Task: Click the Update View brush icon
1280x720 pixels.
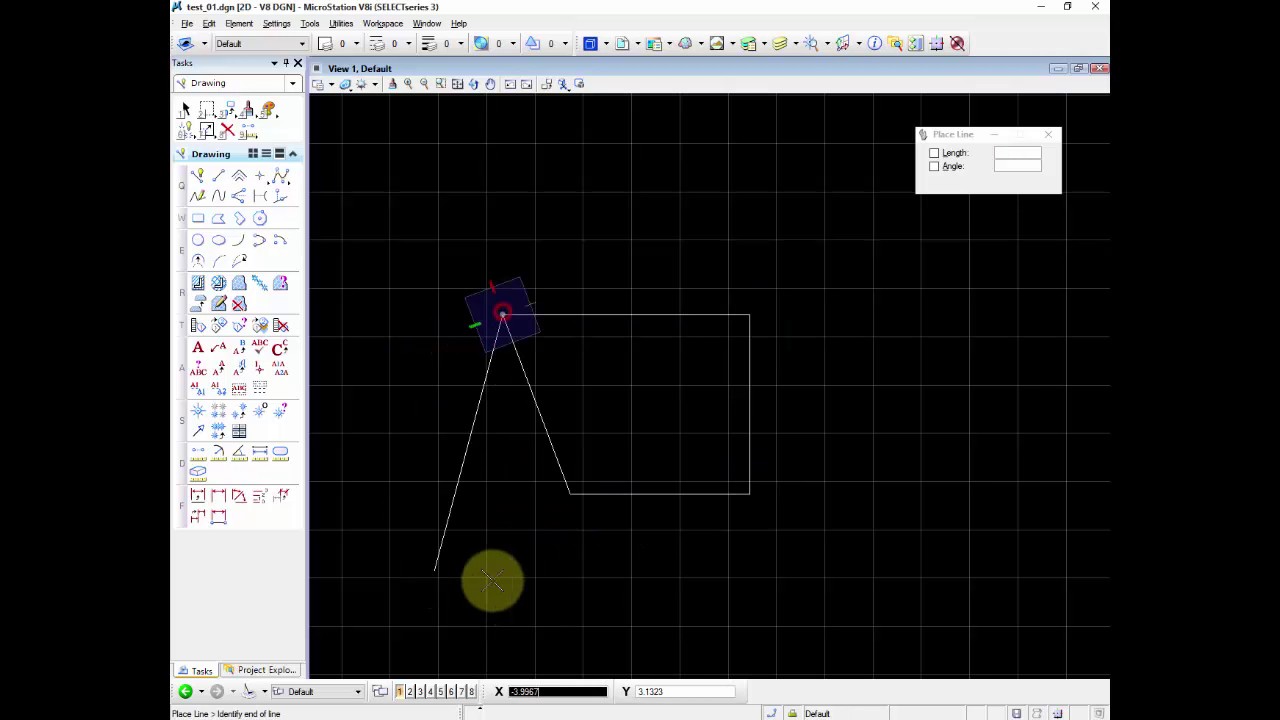Action: point(392,84)
